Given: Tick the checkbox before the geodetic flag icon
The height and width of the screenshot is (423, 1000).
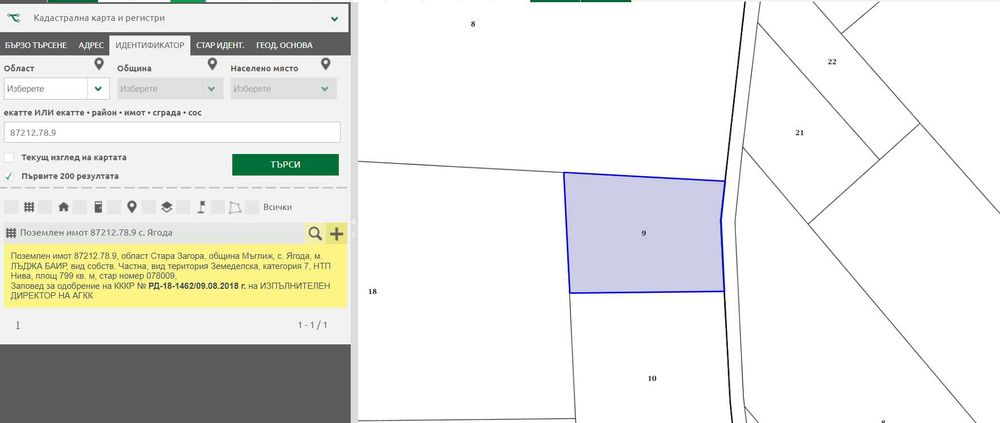Looking at the screenshot, I should (183, 207).
